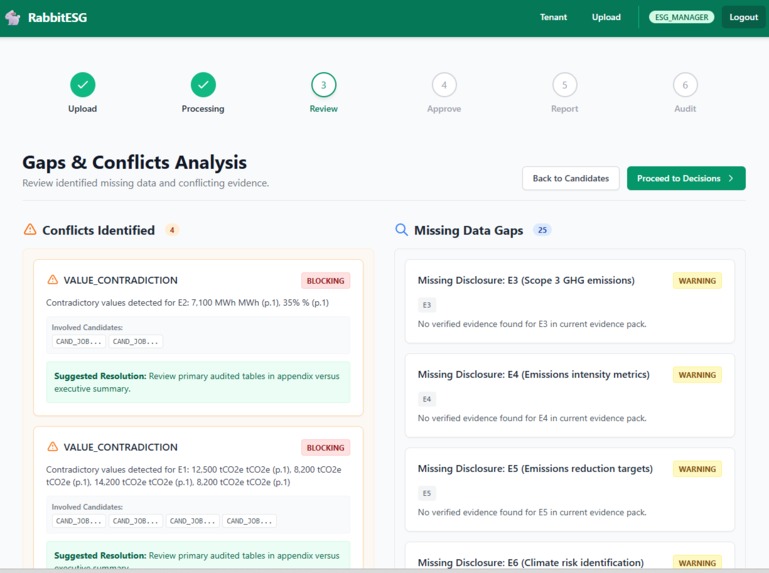Image resolution: width=769 pixels, height=573 pixels.
Task: Click Suggested Resolution box in E2 conflict
Action: click(x=198, y=382)
